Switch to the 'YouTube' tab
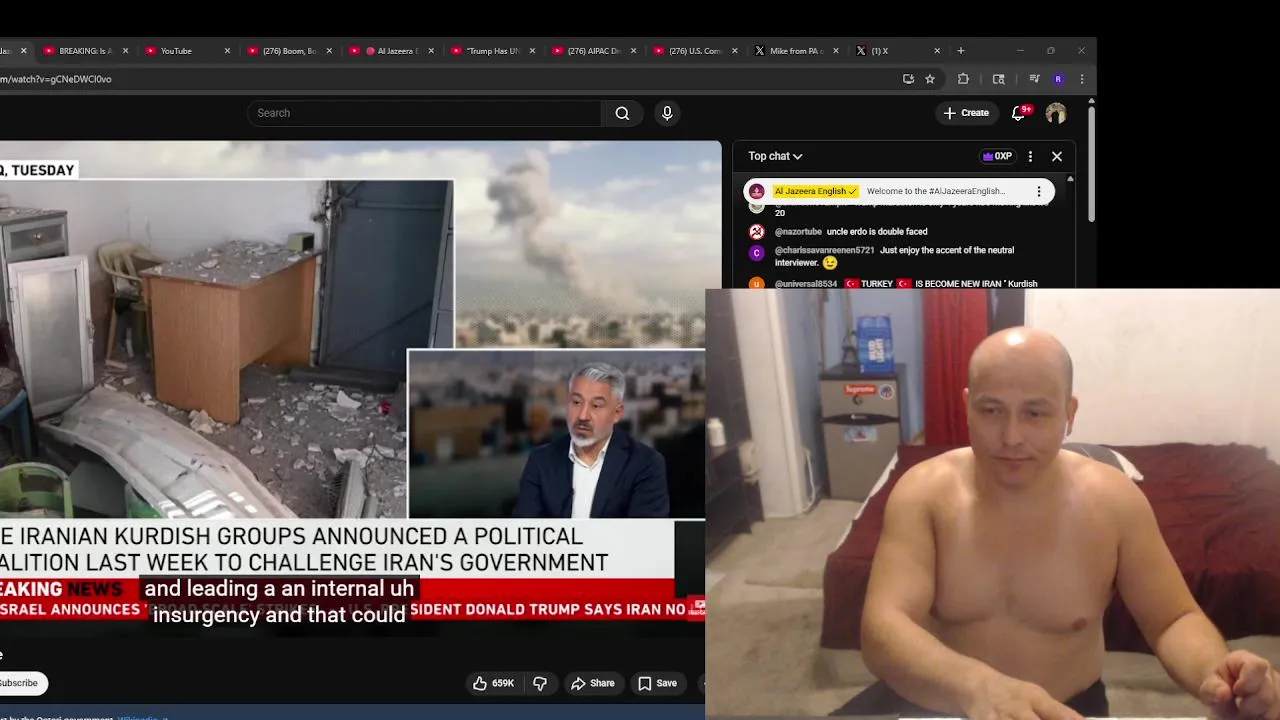1280x720 pixels. 186,51
